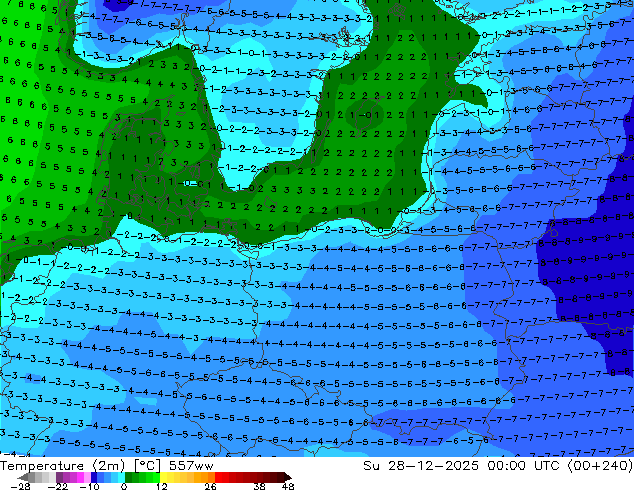Click the pink swatch in the colorbar
The height and width of the screenshot is (490, 634).
pyautogui.click(x=87, y=477)
